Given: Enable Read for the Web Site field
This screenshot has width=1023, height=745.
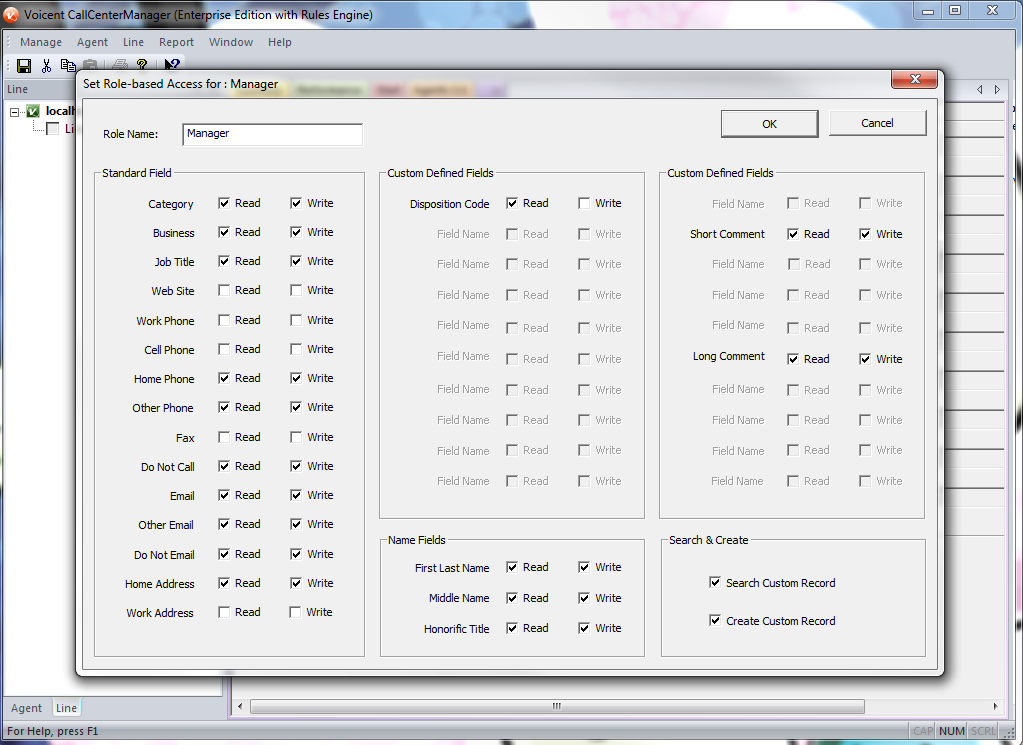Looking at the screenshot, I should tap(225, 291).
